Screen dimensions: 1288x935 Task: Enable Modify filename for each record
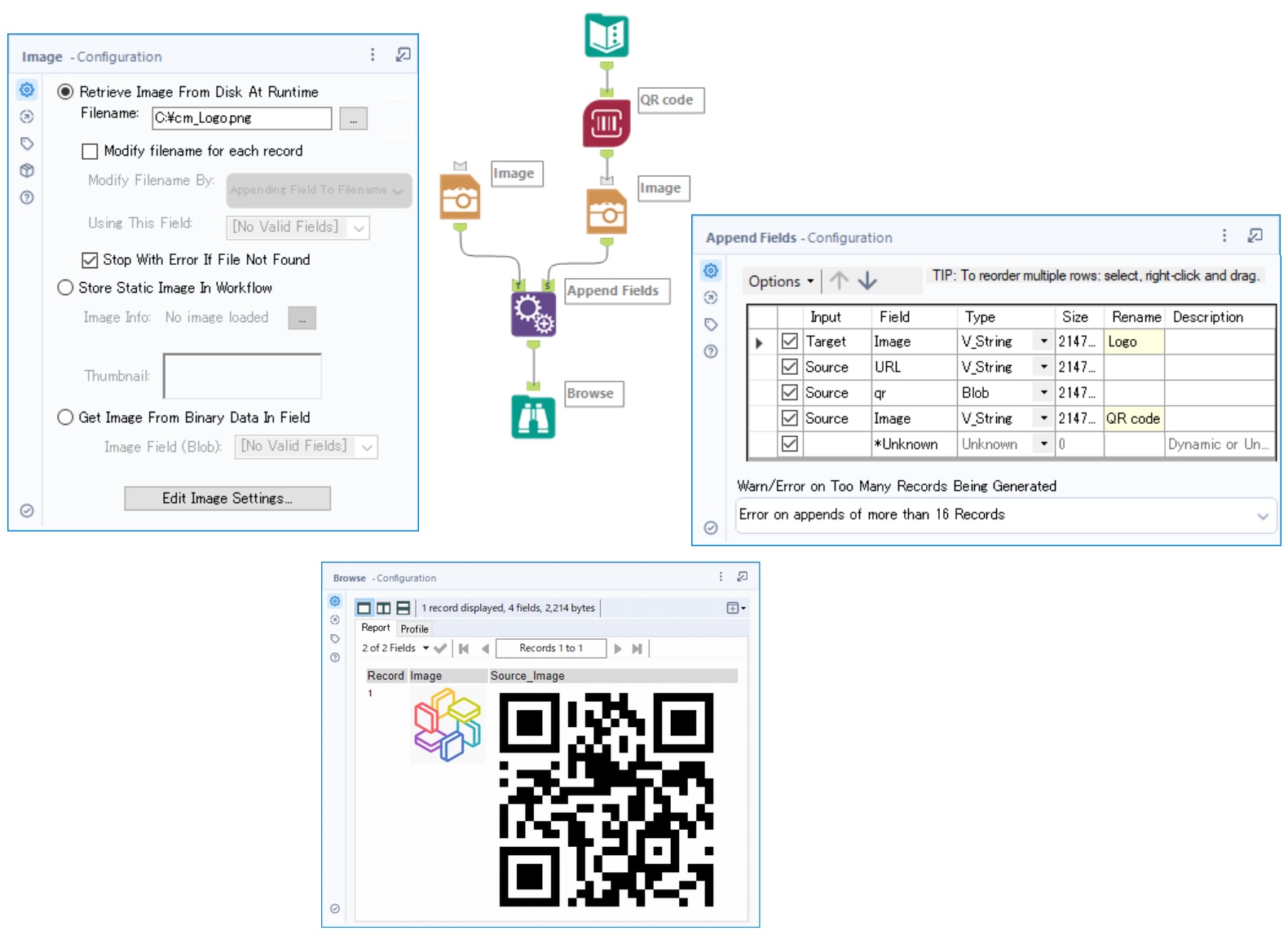click(x=90, y=151)
